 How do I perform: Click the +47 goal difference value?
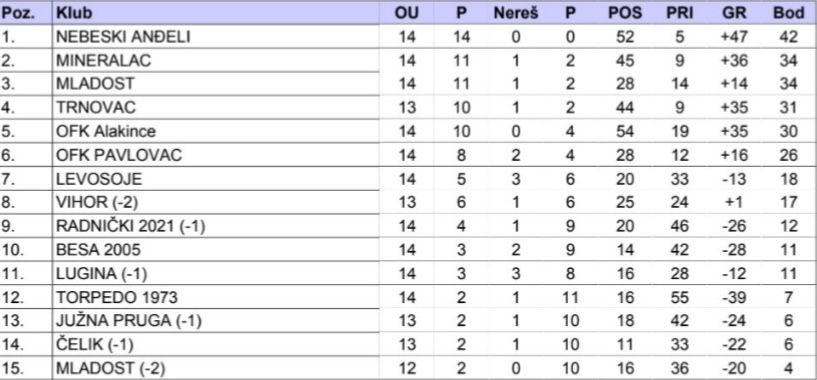point(735,37)
